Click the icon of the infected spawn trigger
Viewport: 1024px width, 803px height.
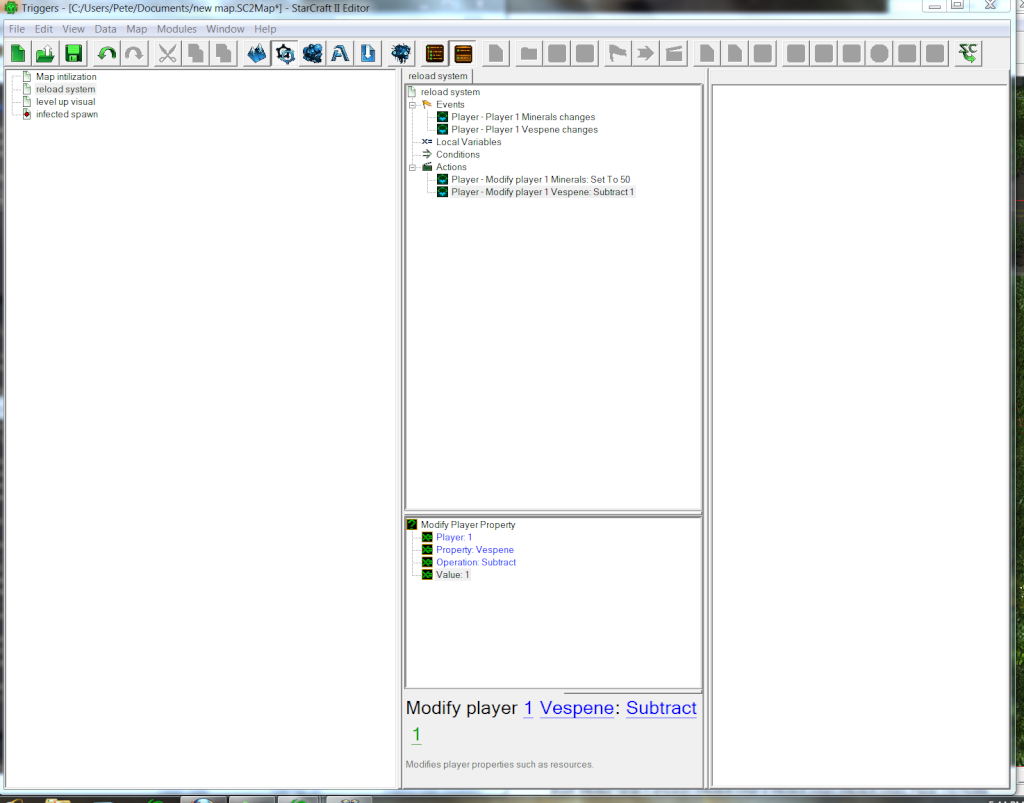coord(27,114)
